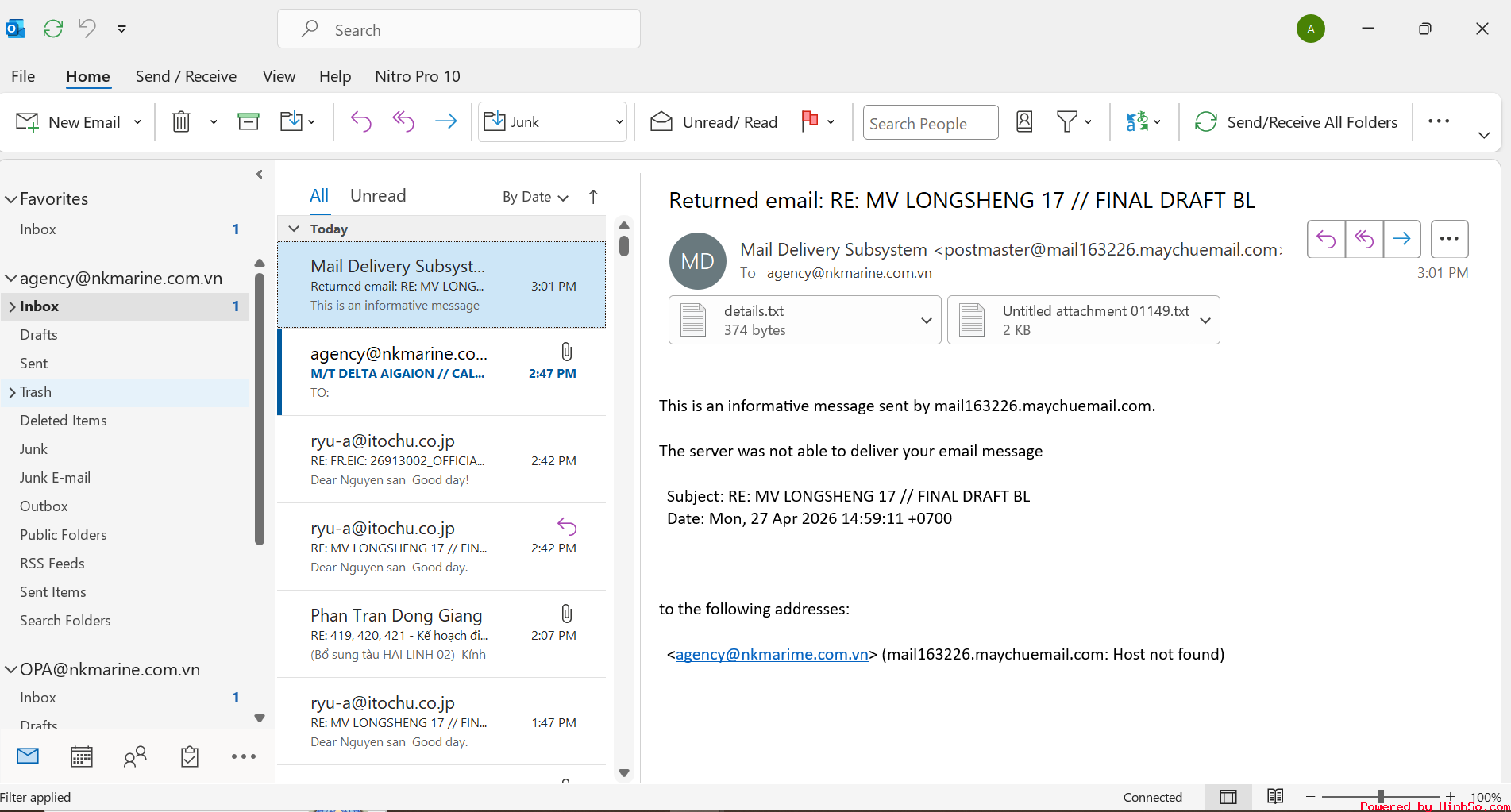The image size is (1511, 812).
Task: Open ribbon more commands ellipsis
Action: 1439,121
